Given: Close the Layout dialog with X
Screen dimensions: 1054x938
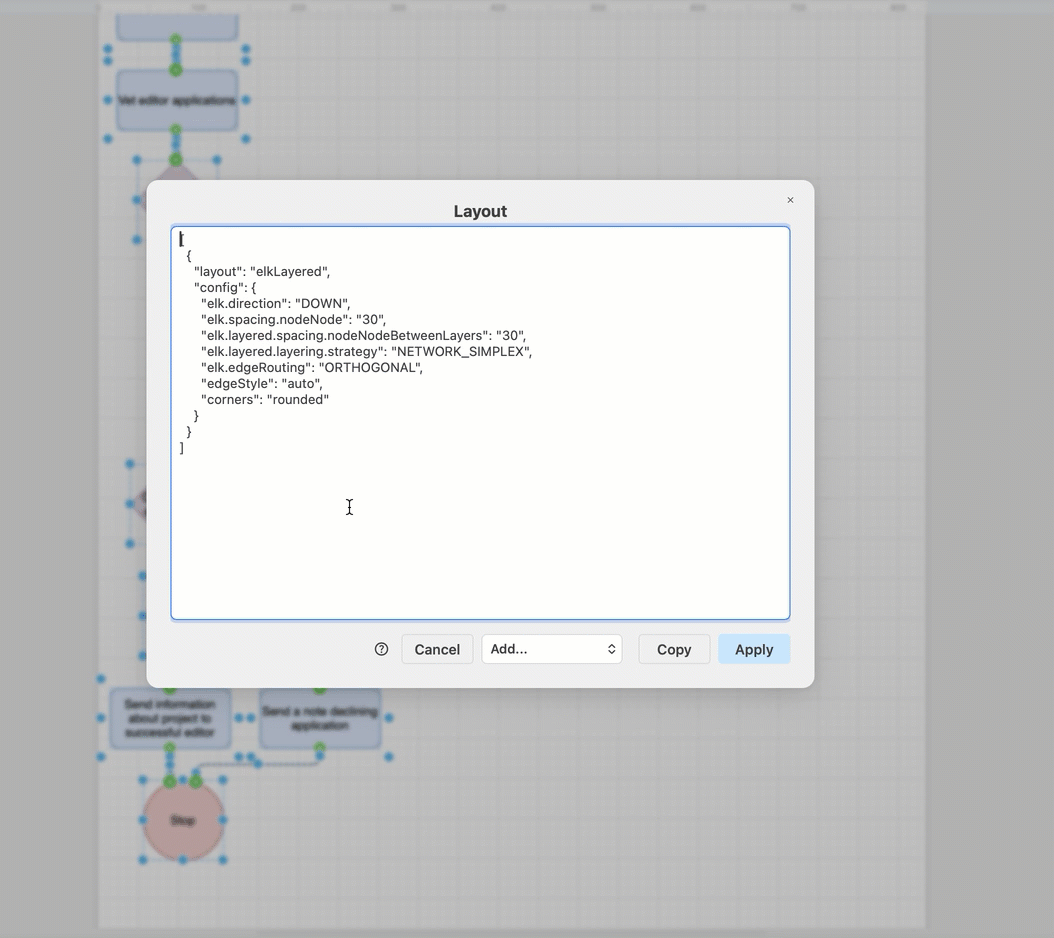Looking at the screenshot, I should pos(790,200).
